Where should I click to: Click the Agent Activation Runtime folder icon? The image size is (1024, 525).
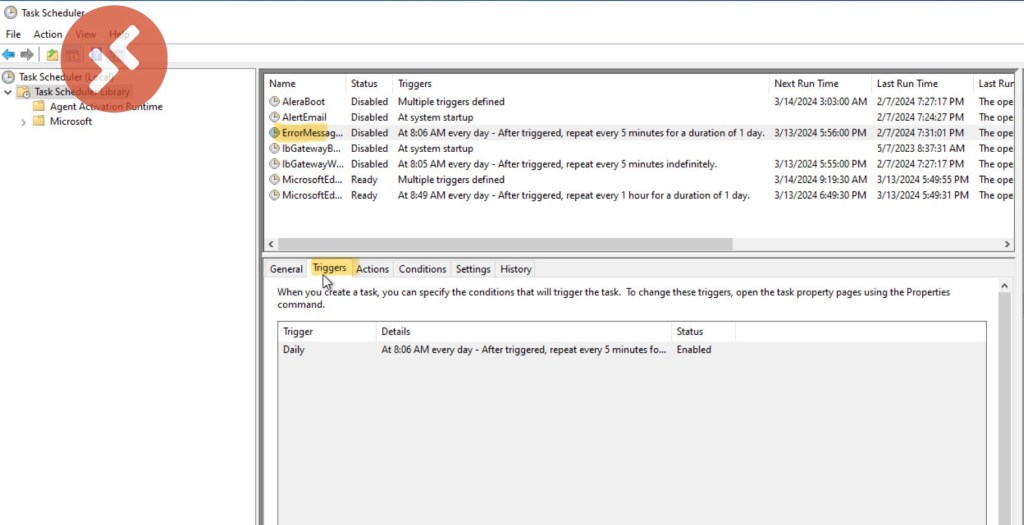(39, 106)
